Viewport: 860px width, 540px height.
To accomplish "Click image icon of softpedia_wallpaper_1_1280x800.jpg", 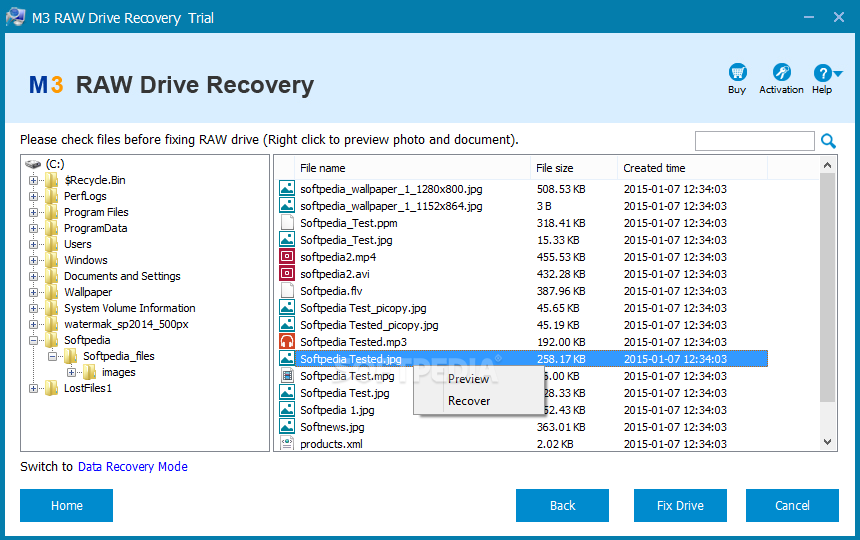I will (287, 189).
